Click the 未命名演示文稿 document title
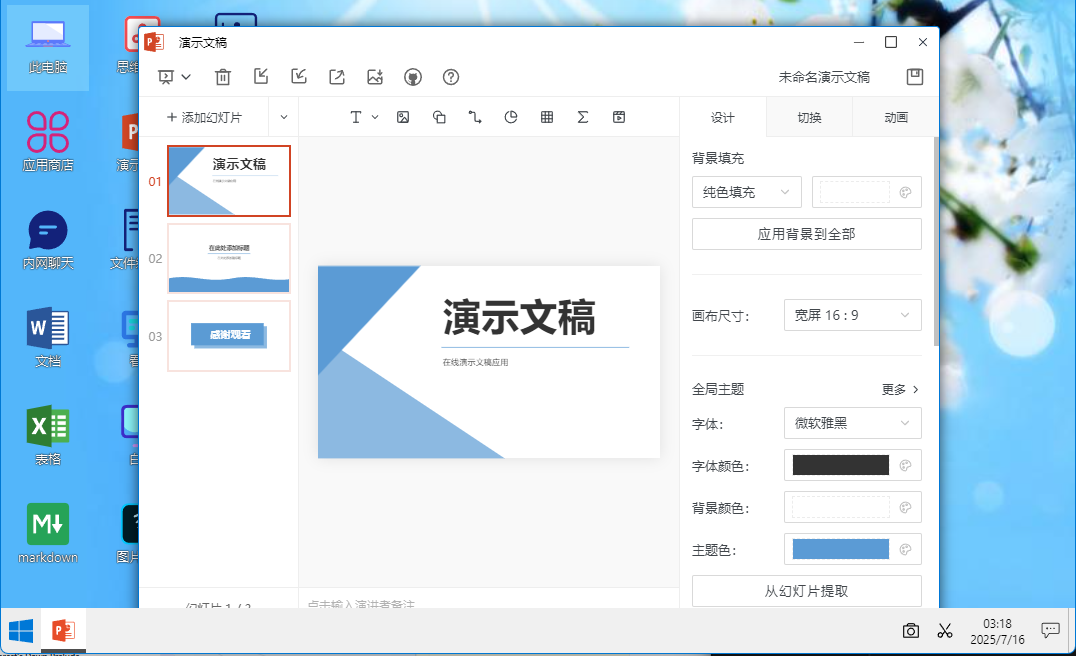 click(824, 78)
